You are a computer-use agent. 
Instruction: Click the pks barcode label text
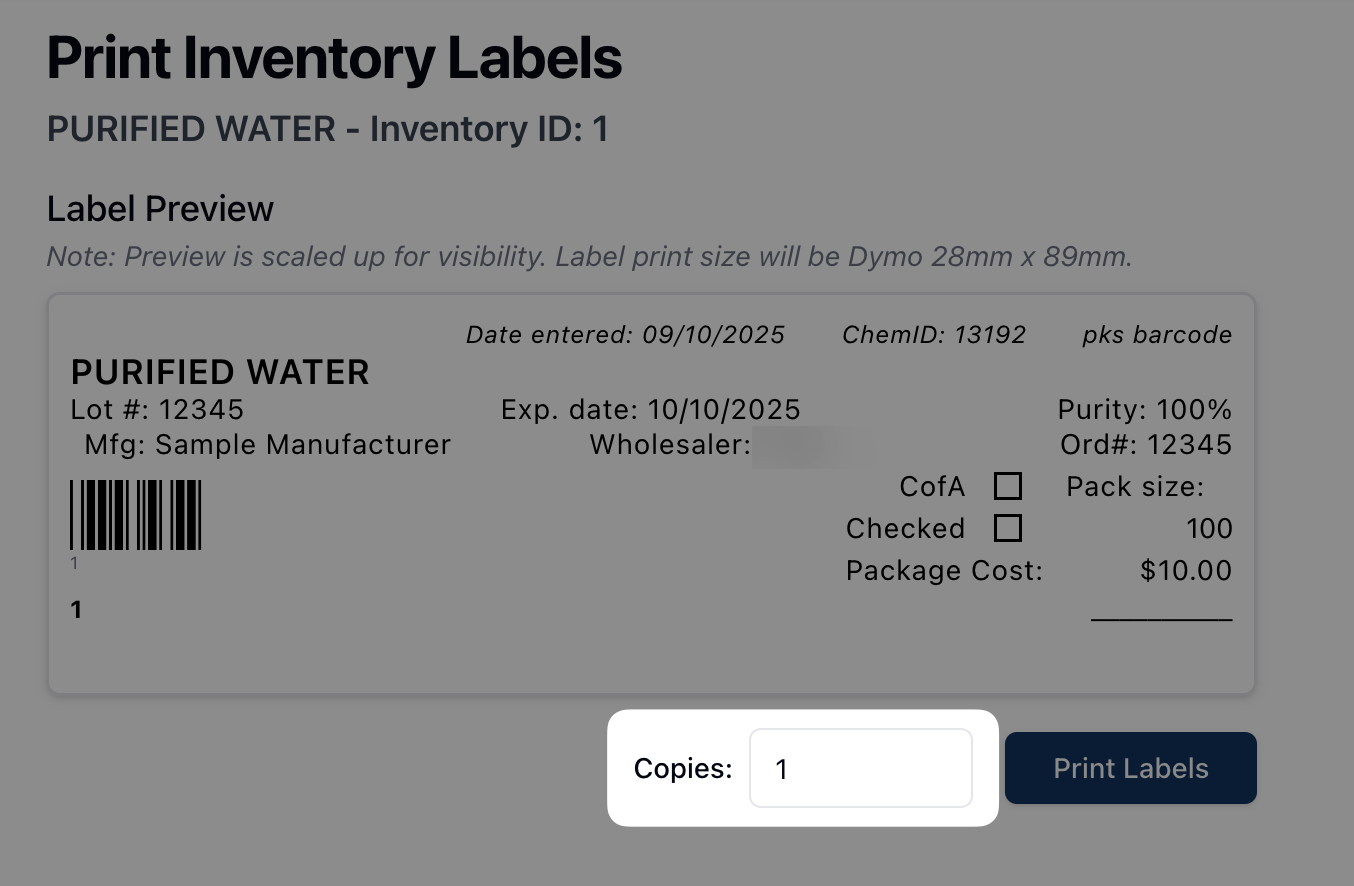(1157, 335)
